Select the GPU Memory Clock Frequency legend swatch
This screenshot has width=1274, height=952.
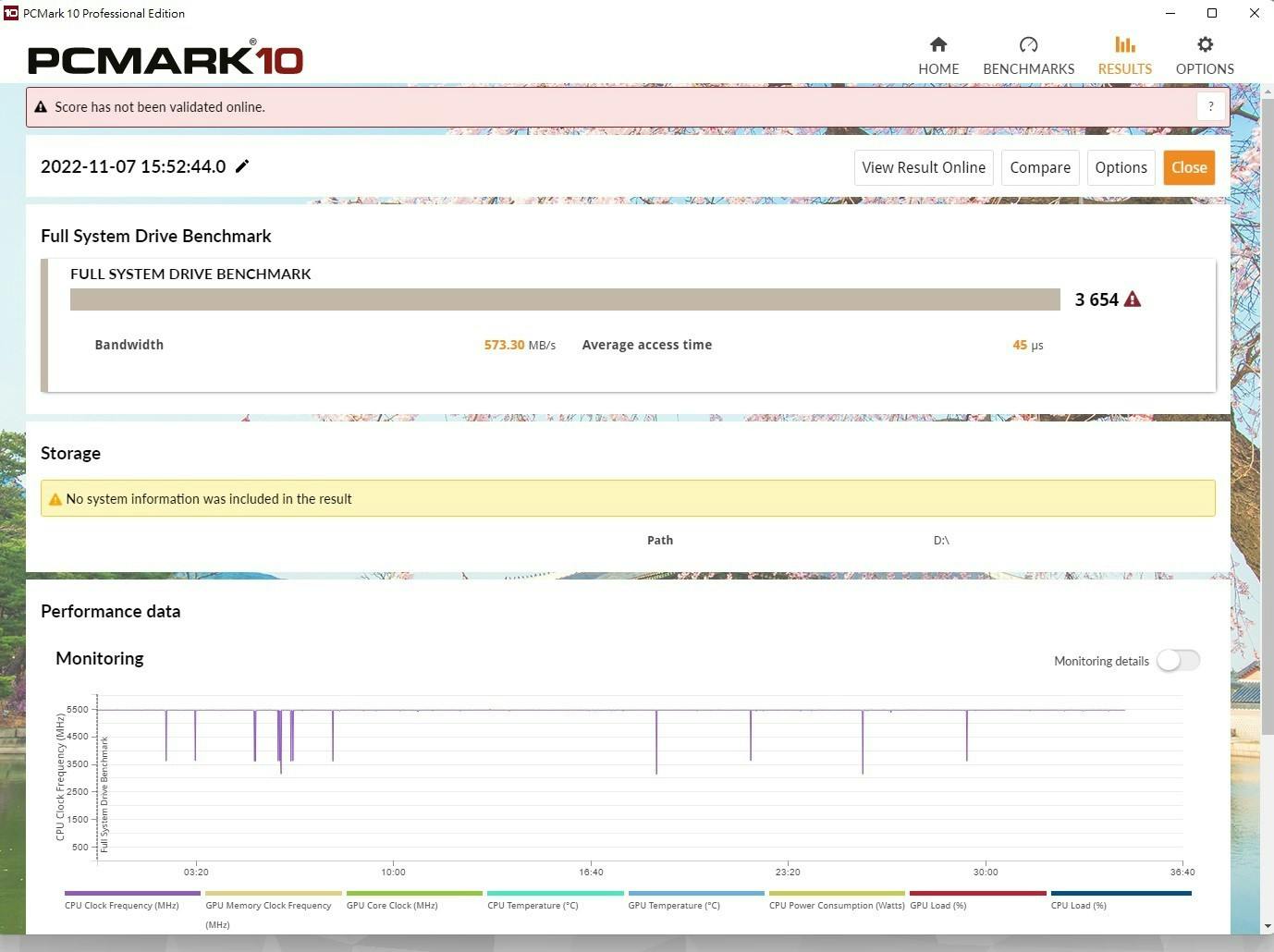(274, 893)
